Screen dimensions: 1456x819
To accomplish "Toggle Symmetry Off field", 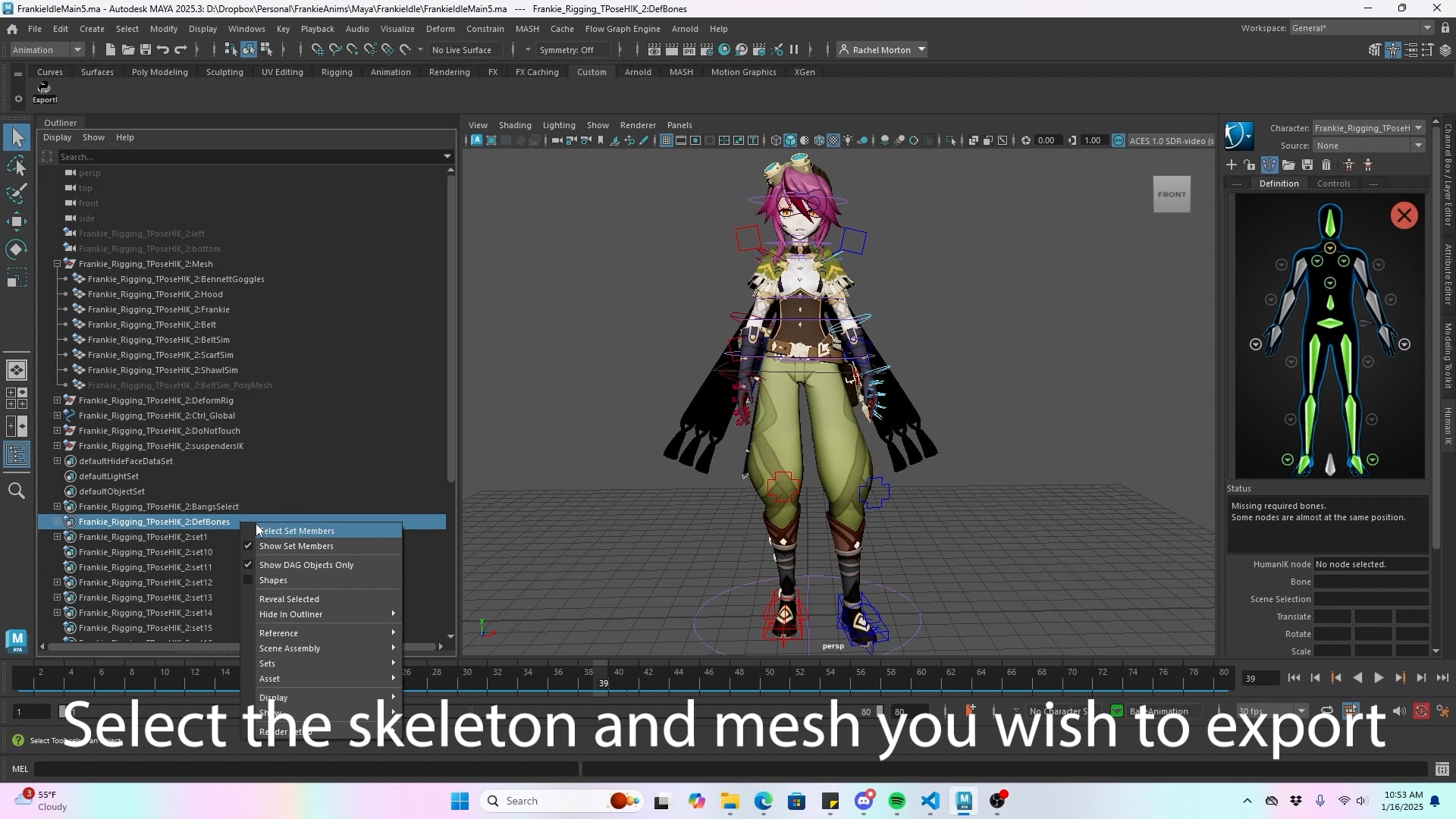I will click(573, 50).
